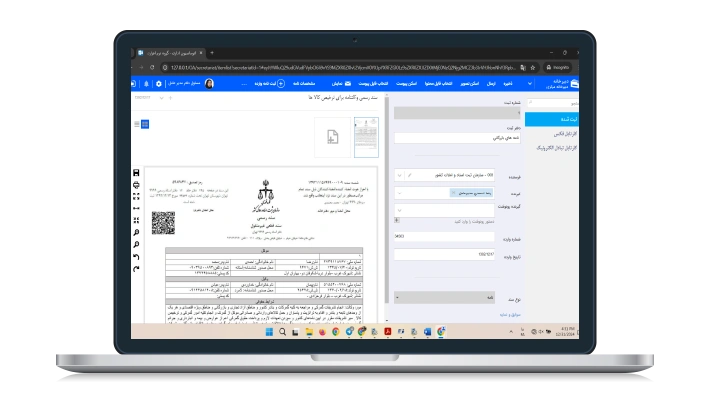Click the small plus button under copy-recipient field
Image resolution: width=709 pixels, height=411 pixels.
point(397,221)
